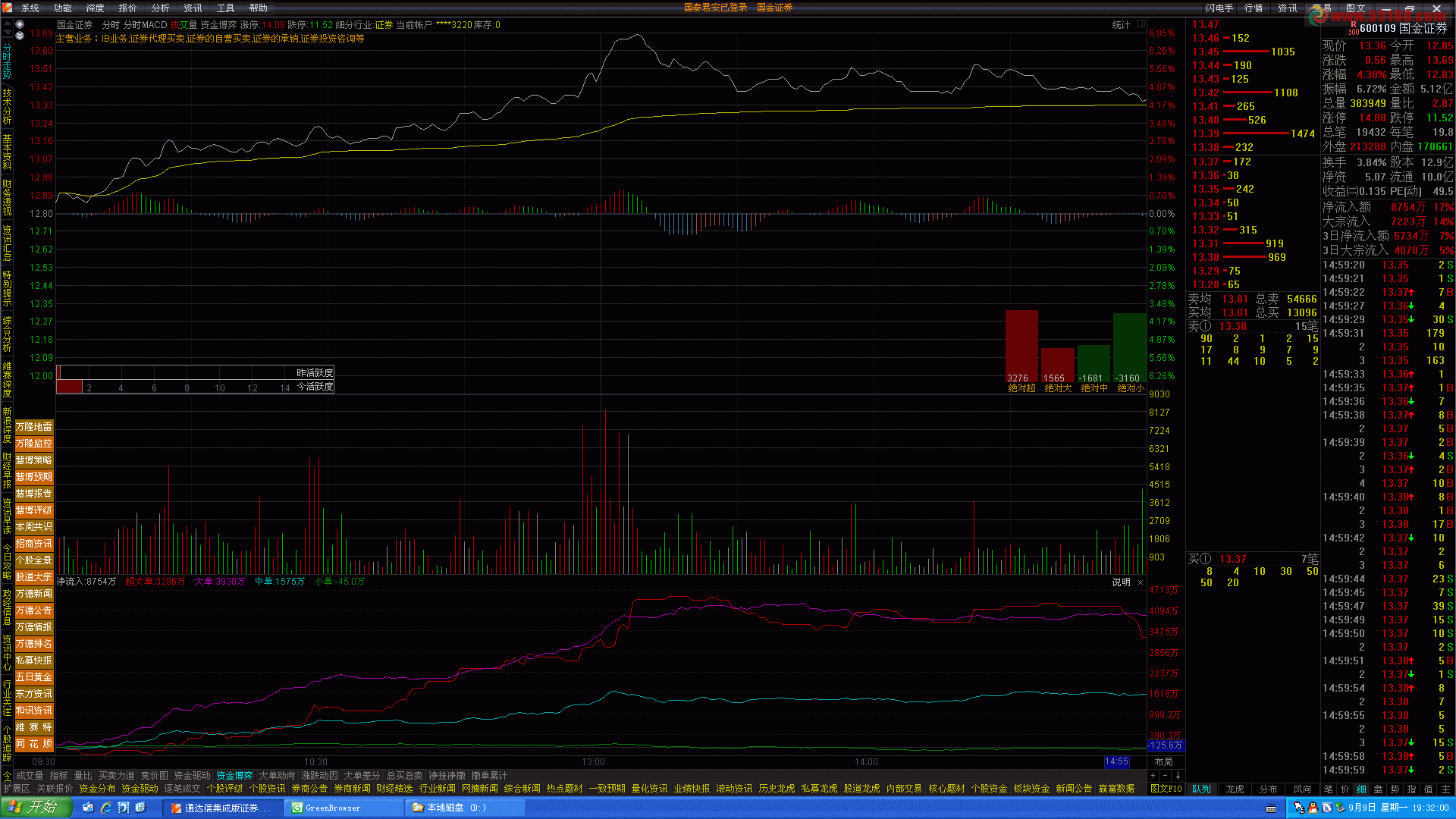Click the keyboard language bar icon
1456x819 pixels.
(1271, 809)
